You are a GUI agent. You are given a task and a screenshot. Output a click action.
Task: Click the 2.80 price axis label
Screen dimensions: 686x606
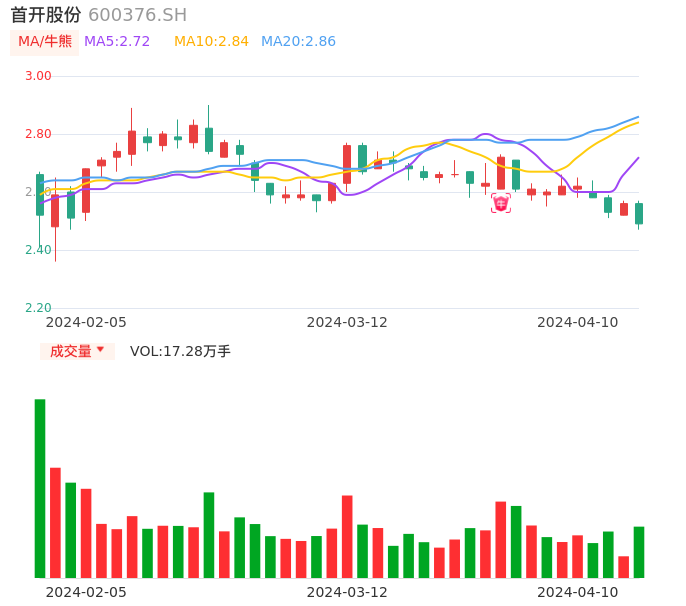38,134
